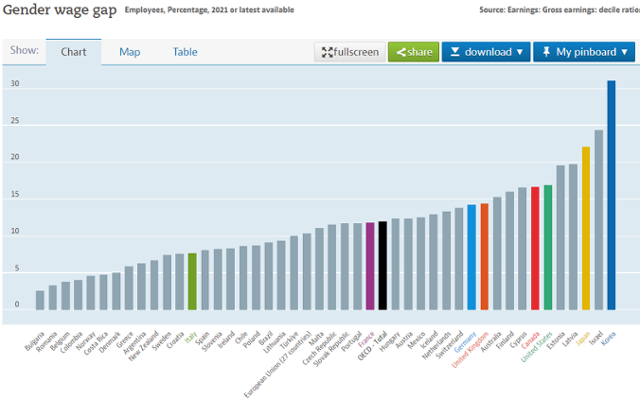Click the teal United States bar

pyautogui.click(x=548, y=247)
